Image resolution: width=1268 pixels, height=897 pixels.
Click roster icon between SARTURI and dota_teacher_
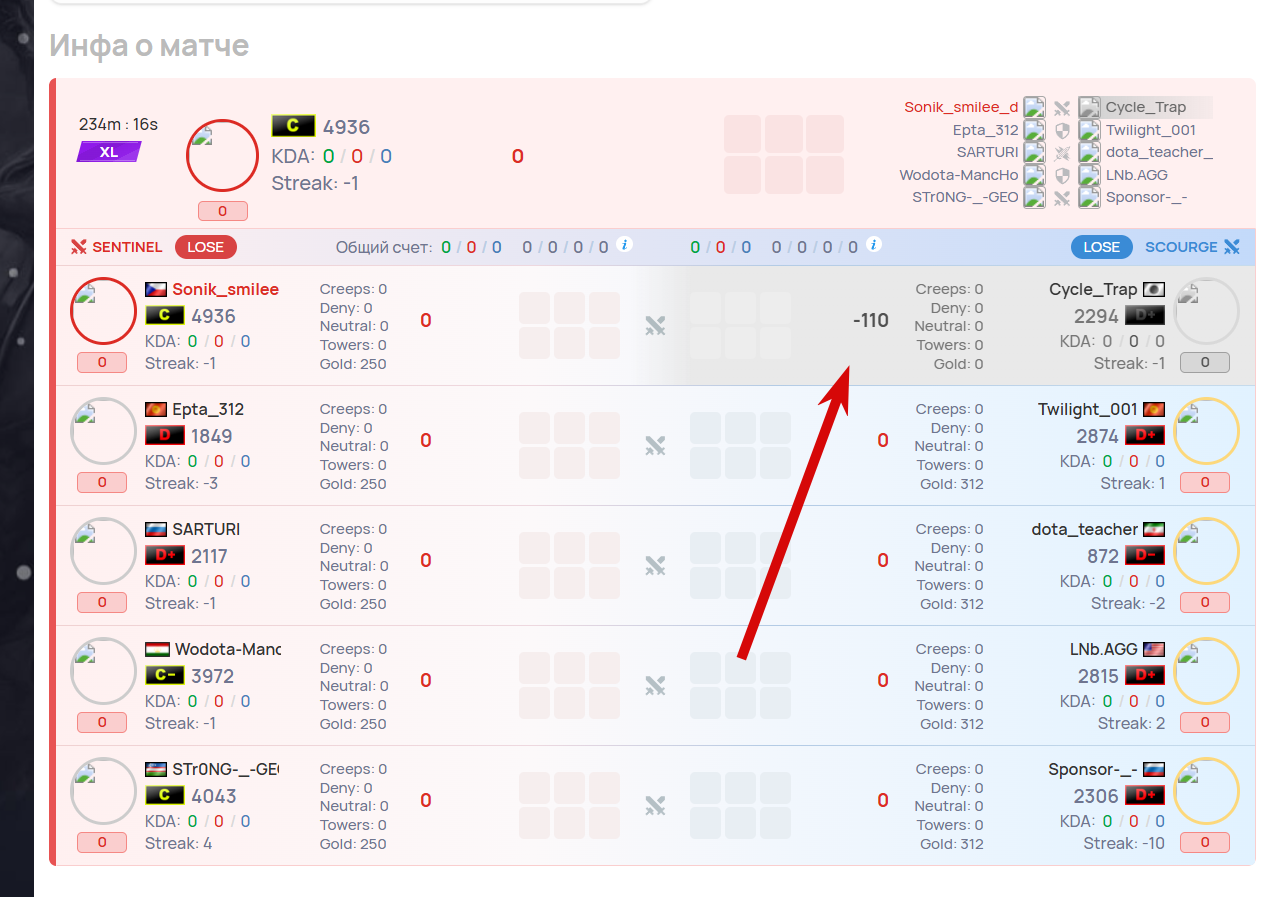1062,153
